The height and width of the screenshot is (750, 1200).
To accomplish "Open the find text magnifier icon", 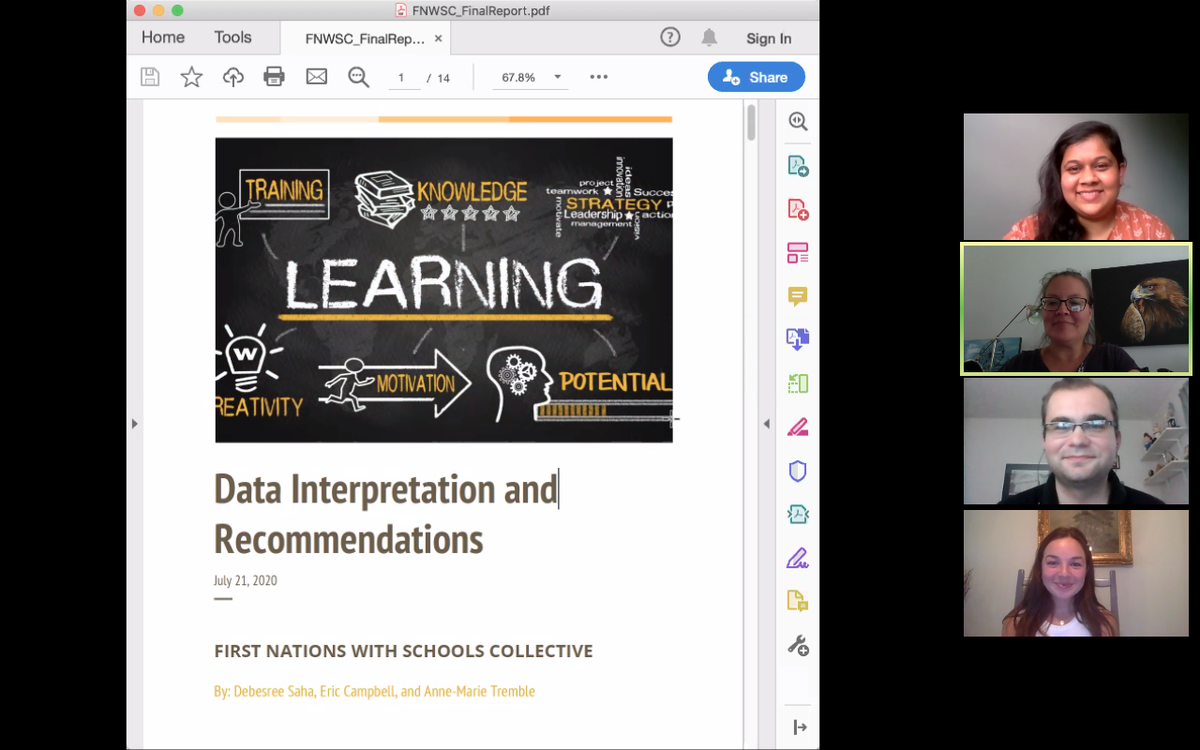I will 358,77.
